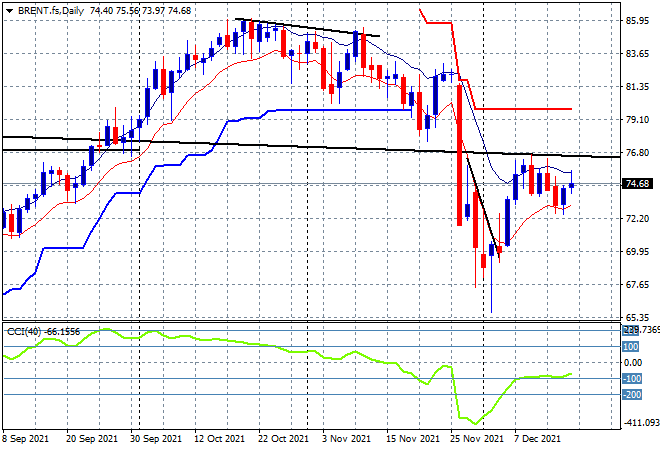Select the BRENT.fs,Daily chart title text

tap(51, 11)
